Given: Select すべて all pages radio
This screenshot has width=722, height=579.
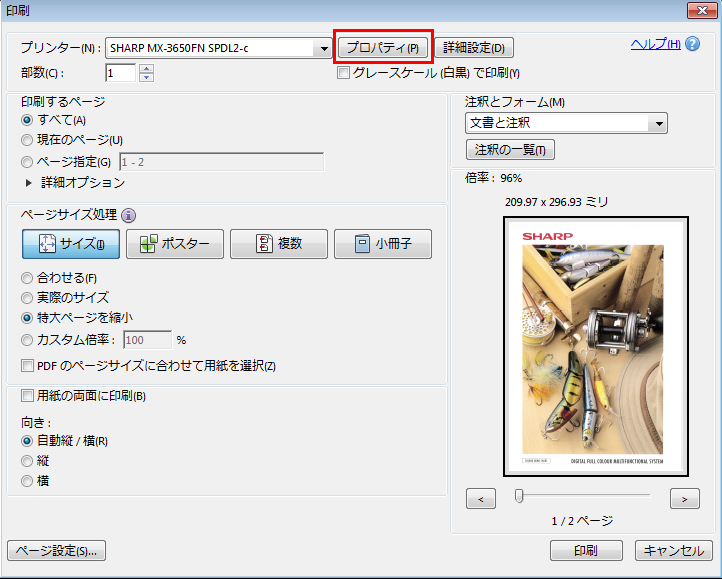Looking at the screenshot, I should [x=27, y=120].
